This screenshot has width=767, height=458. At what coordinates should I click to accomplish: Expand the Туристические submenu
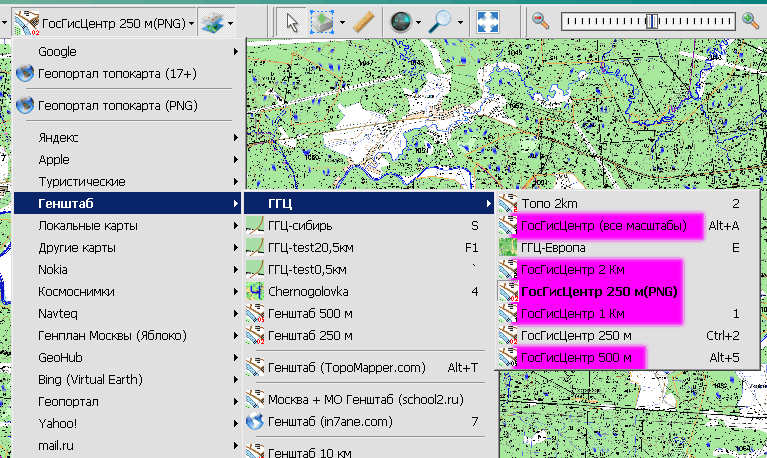[x=128, y=182]
